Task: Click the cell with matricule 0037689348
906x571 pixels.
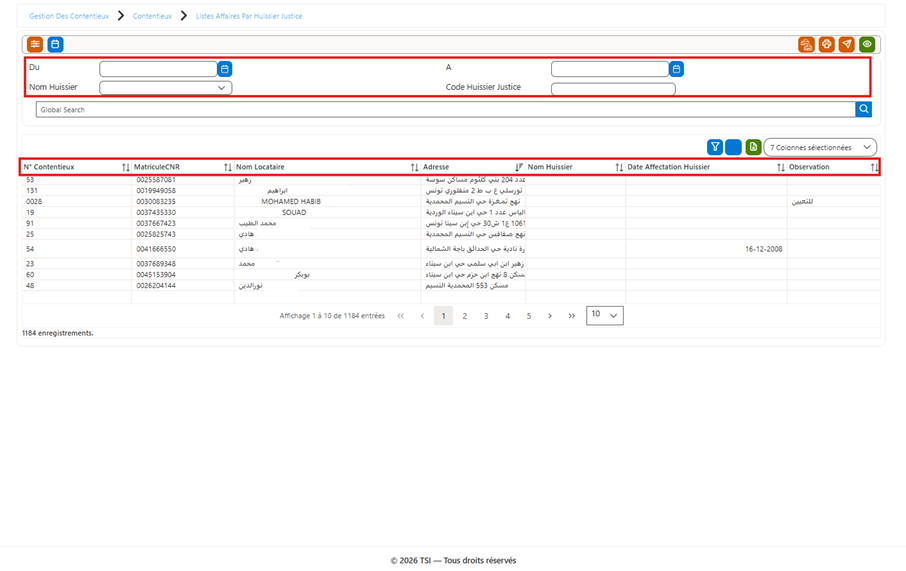Action: pyautogui.click(x=183, y=264)
